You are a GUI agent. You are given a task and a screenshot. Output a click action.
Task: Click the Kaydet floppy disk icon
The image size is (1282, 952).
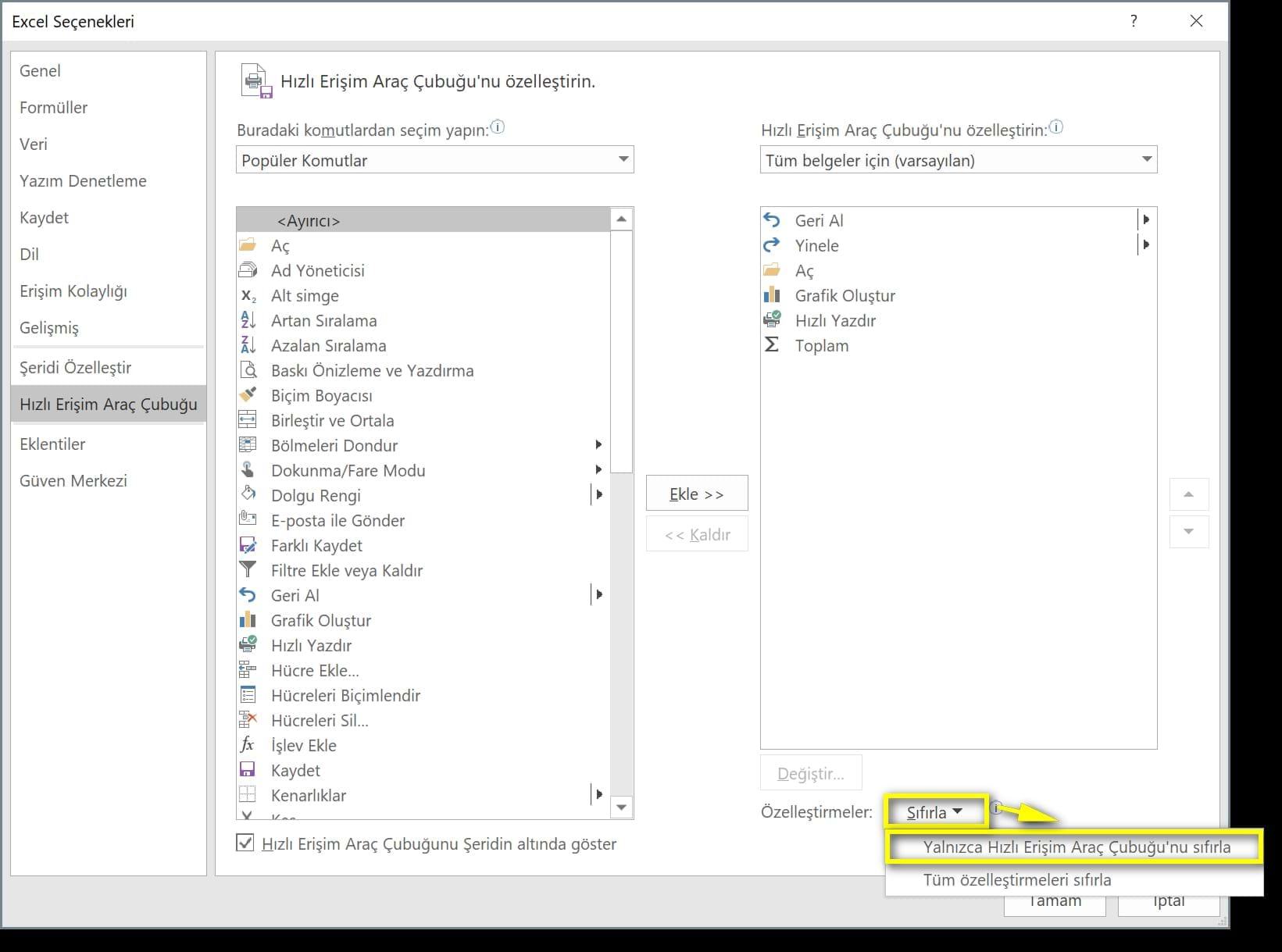coord(248,770)
